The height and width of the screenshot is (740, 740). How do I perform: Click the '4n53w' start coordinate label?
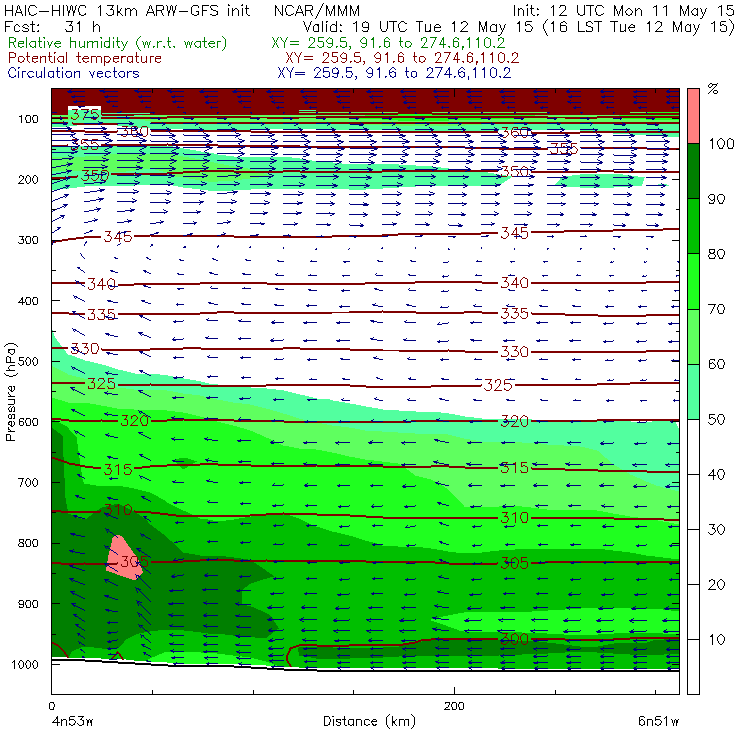click(73, 722)
